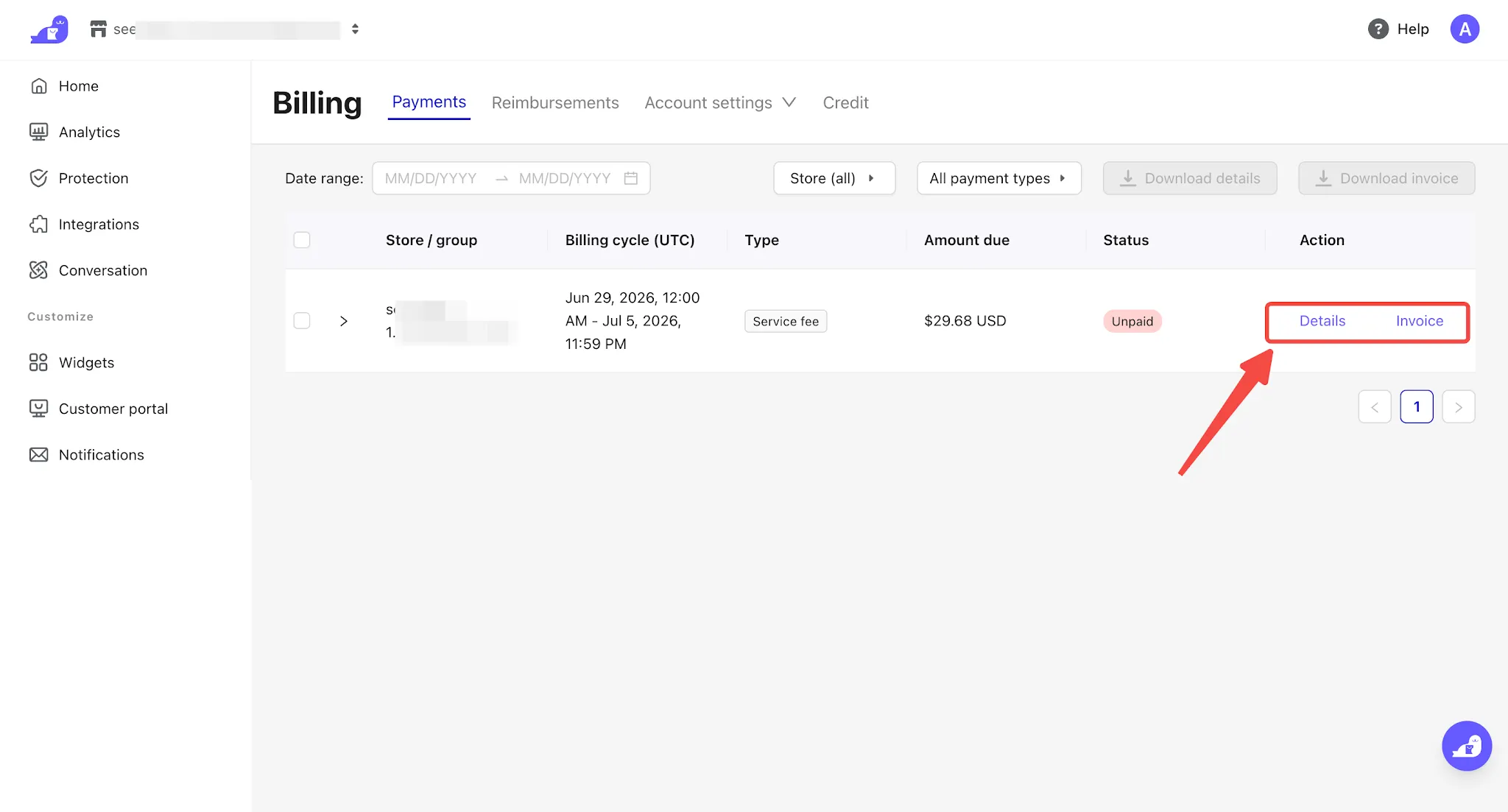Expand the Service fee payment row
The height and width of the screenshot is (812, 1508).
(344, 321)
